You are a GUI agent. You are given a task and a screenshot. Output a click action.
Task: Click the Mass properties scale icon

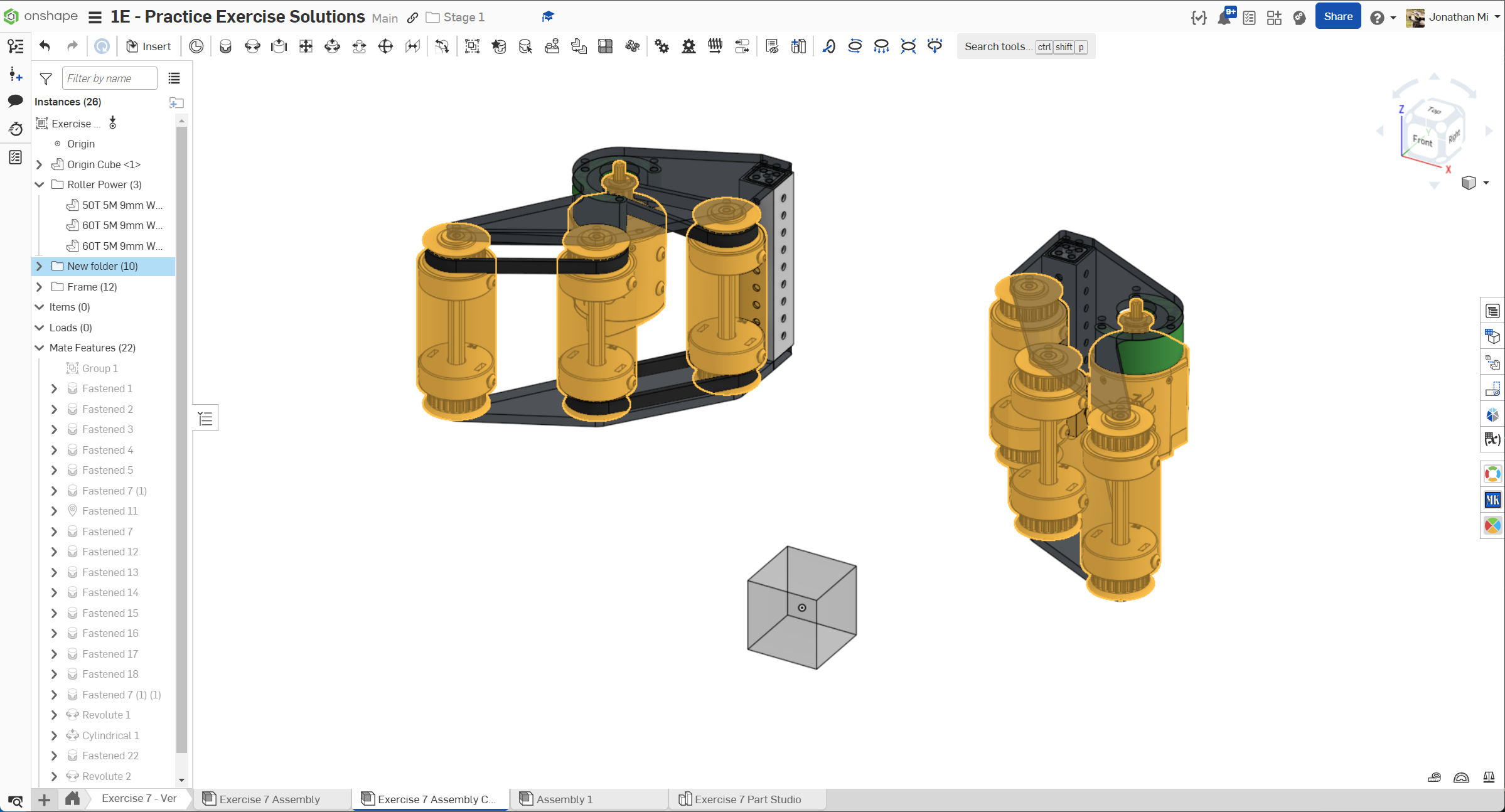pos(1489,777)
